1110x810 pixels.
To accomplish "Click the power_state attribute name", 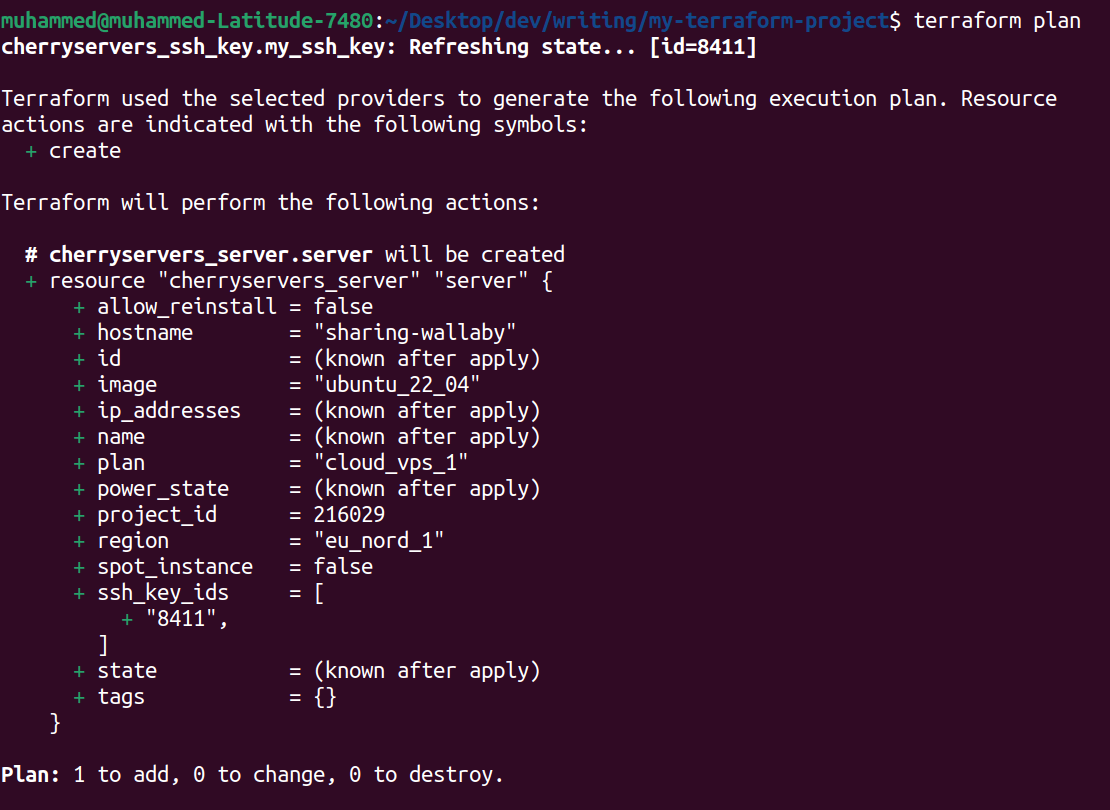I will point(163,488).
